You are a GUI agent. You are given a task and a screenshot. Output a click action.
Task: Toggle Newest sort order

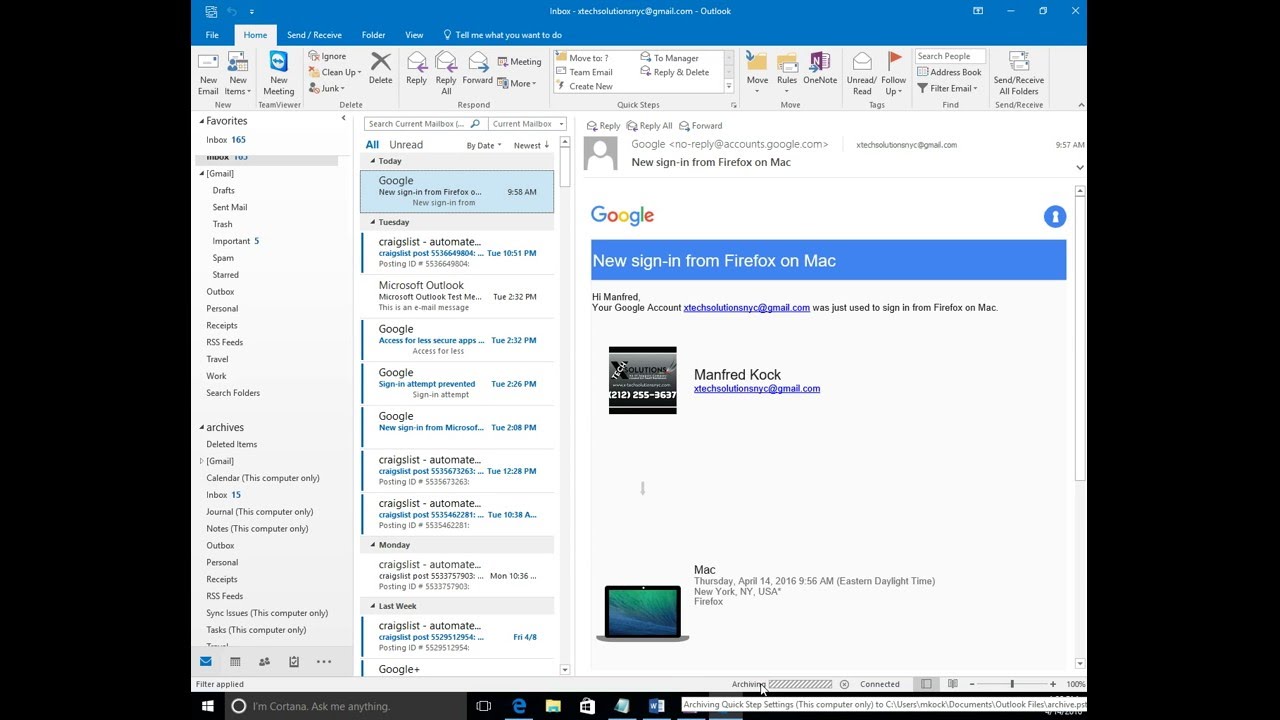[x=531, y=146]
